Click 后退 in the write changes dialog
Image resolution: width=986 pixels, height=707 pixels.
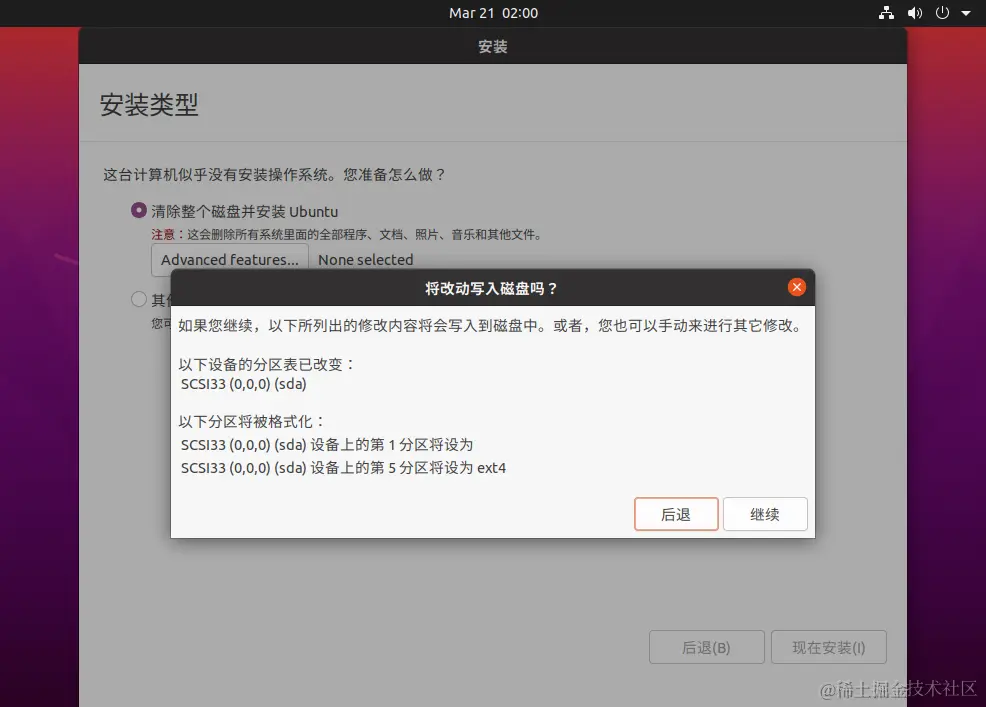(x=676, y=514)
